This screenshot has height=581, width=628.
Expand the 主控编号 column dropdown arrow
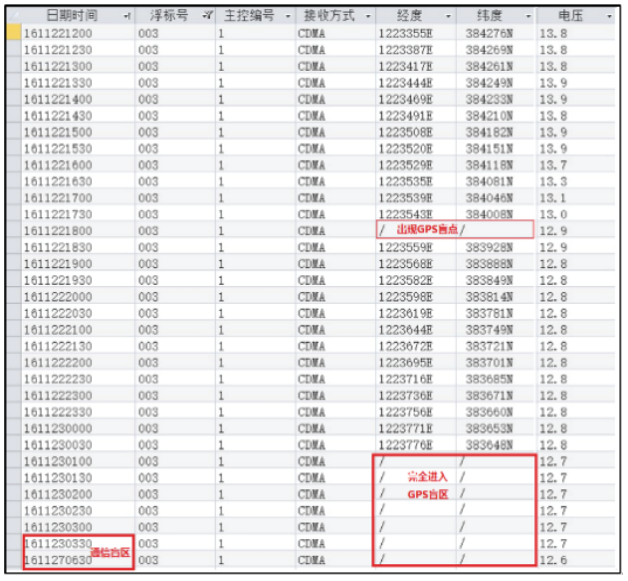pyautogui.click(x=287, y=17)
